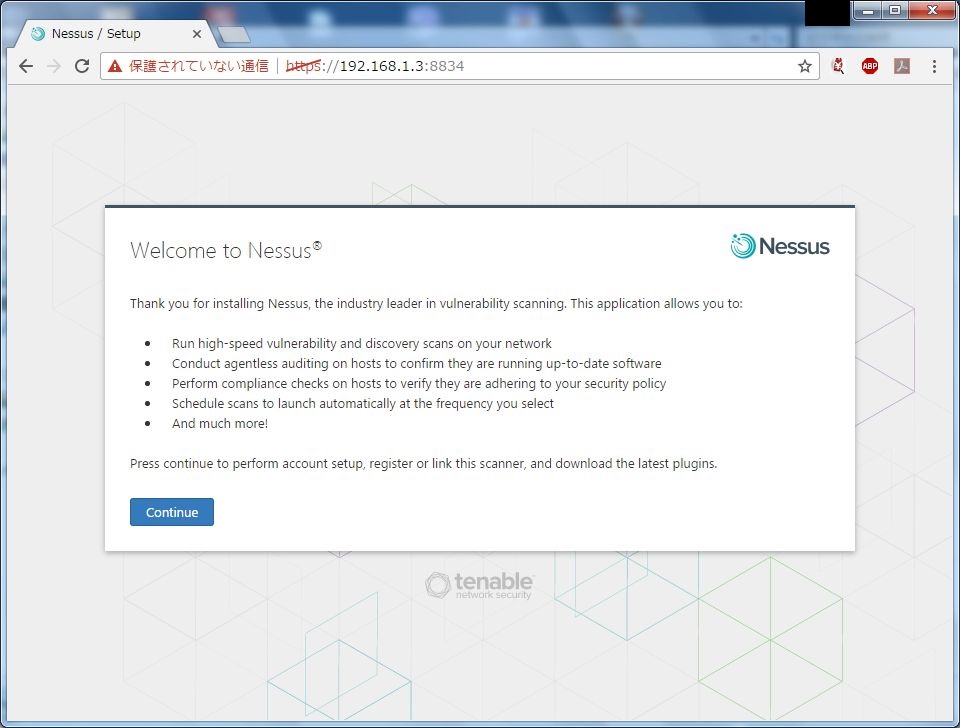Open the PDF extension icon
960x728 pixels.
[902, 66]
